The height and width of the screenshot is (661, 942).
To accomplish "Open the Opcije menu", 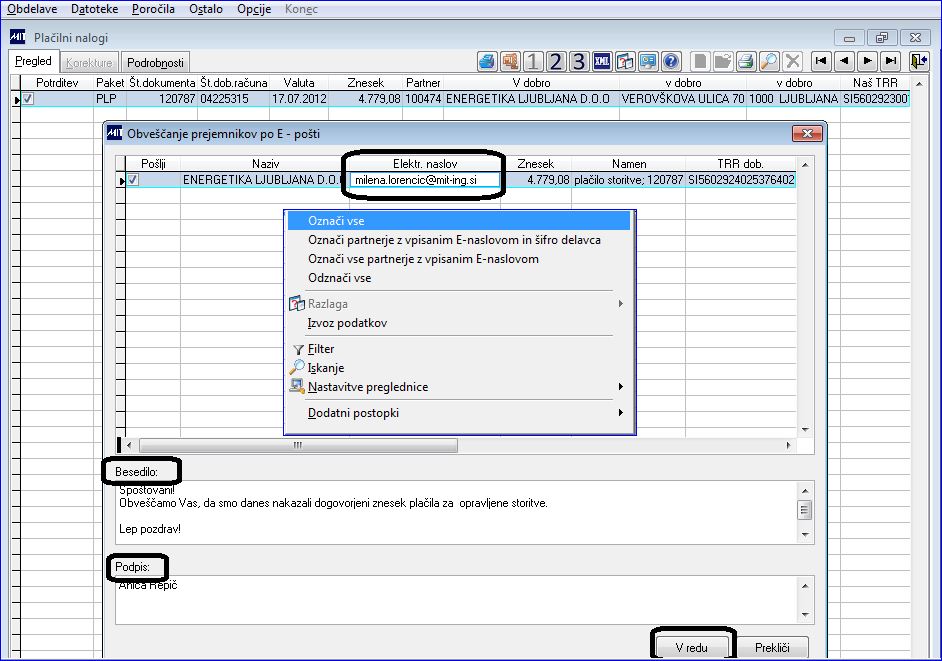I will pos(254,9).
